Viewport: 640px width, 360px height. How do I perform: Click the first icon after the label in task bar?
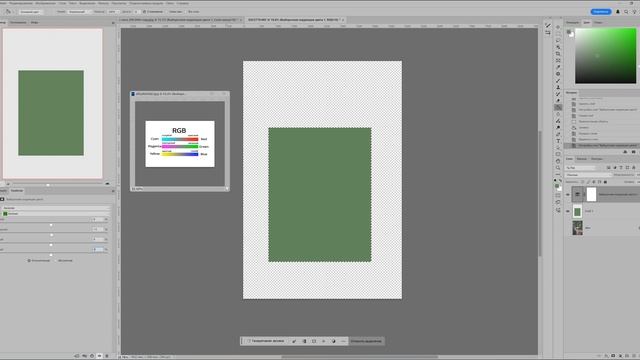click(x=294, y=341)
